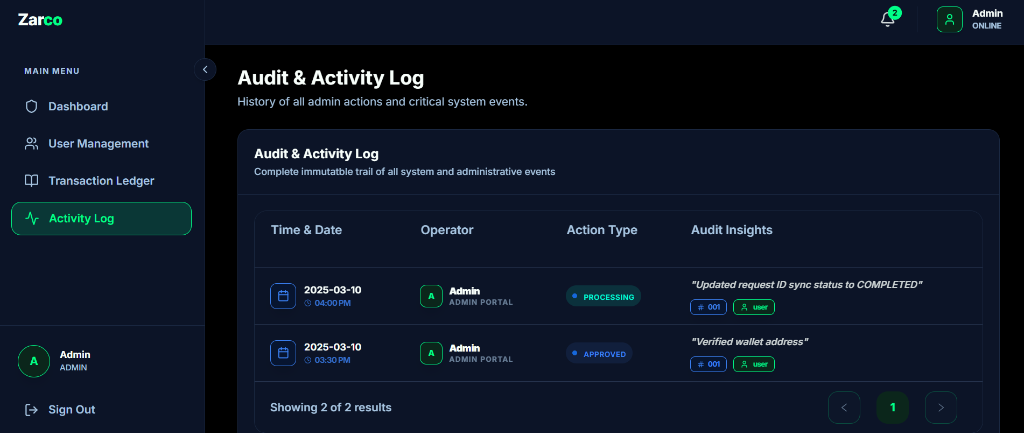Click the Dashboard shield icon
This screenshot has height=433, width=1024.
click(31, 106)
